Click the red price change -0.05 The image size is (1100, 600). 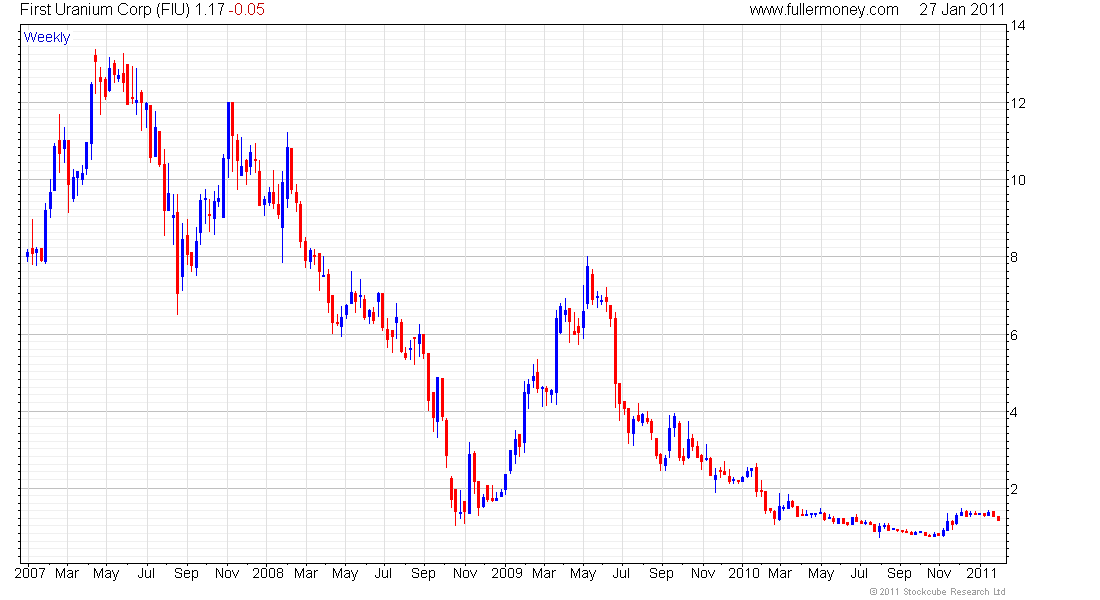tap(246, 10)
